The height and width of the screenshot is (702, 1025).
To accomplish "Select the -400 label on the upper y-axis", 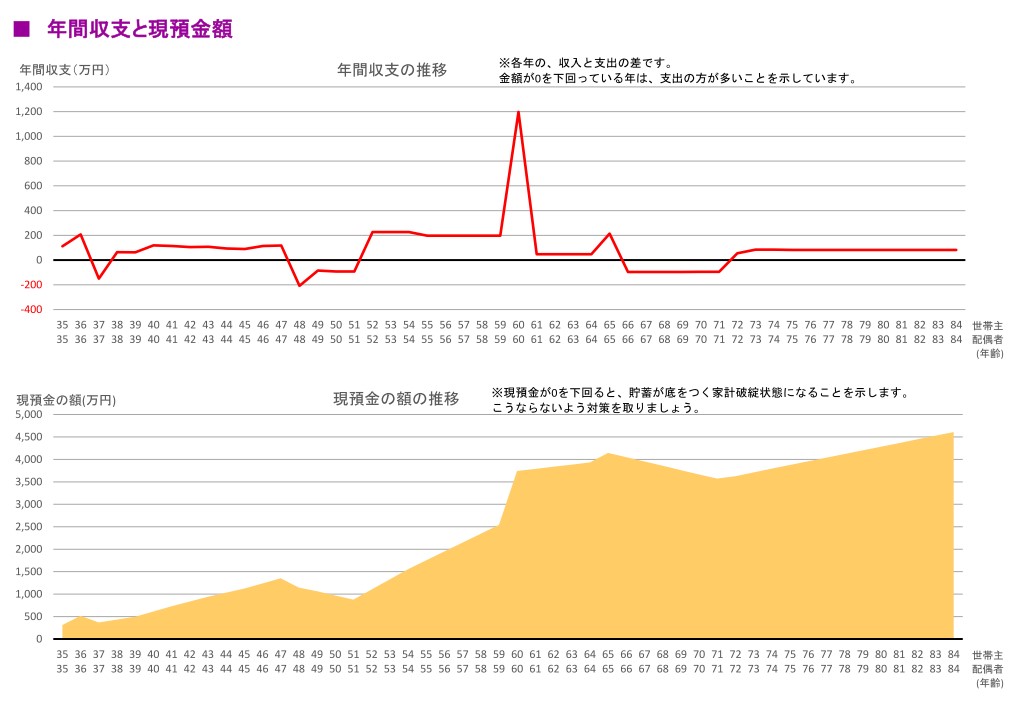I will click(30, 310).
